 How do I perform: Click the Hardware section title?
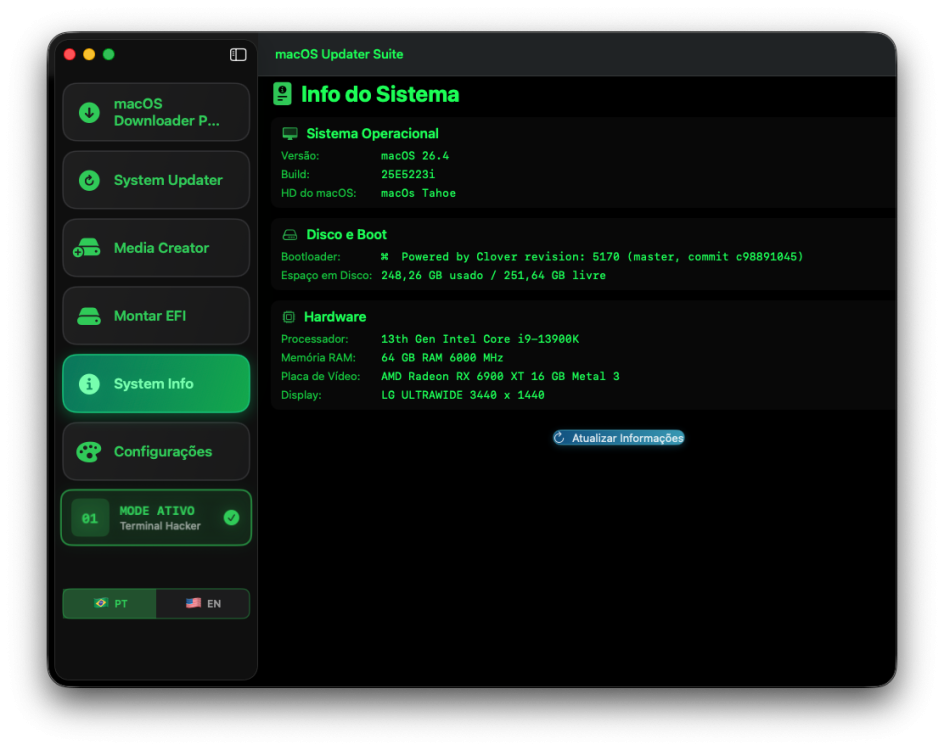point(335,317)
